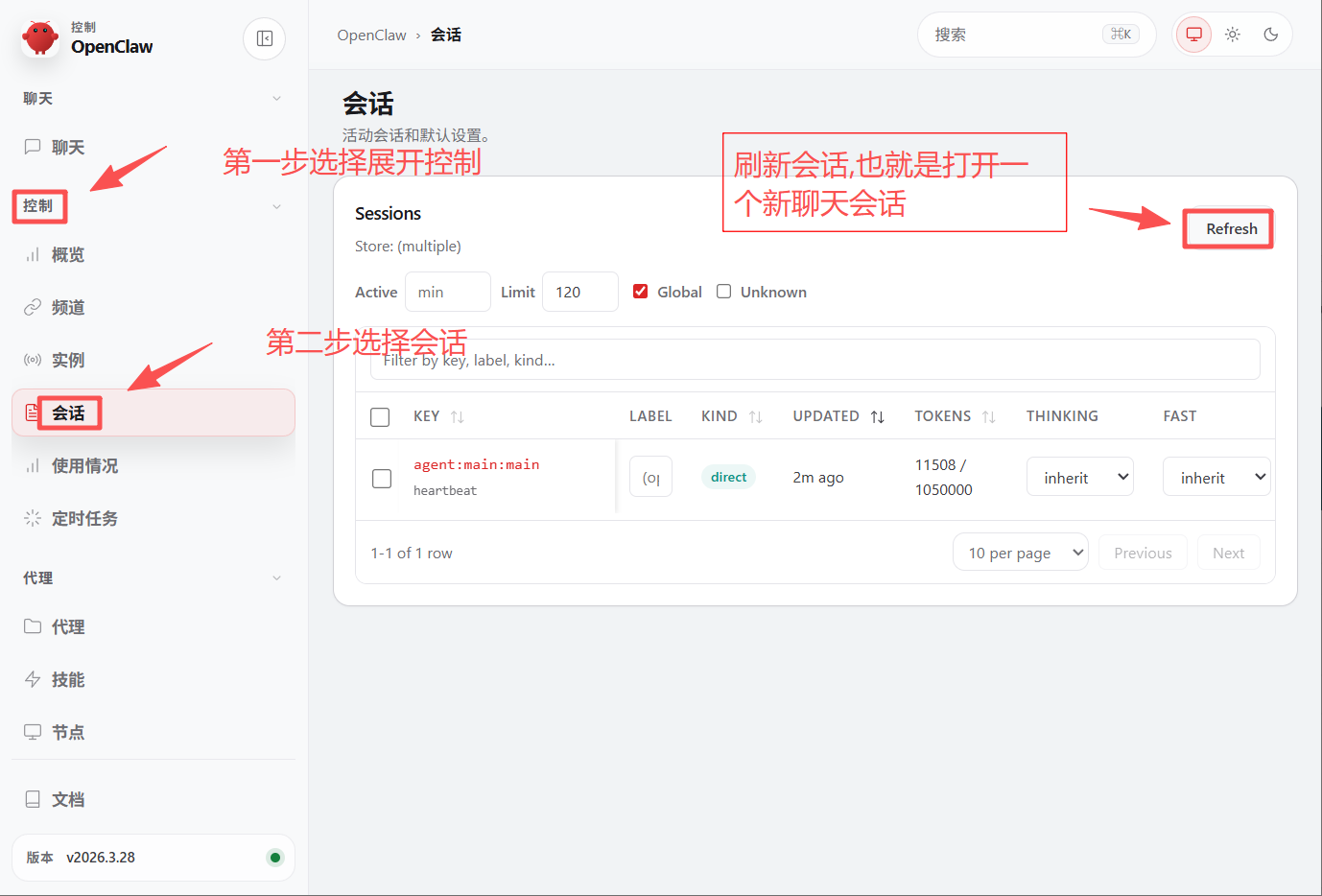Open agent:main:main session link

coord(476,464)
